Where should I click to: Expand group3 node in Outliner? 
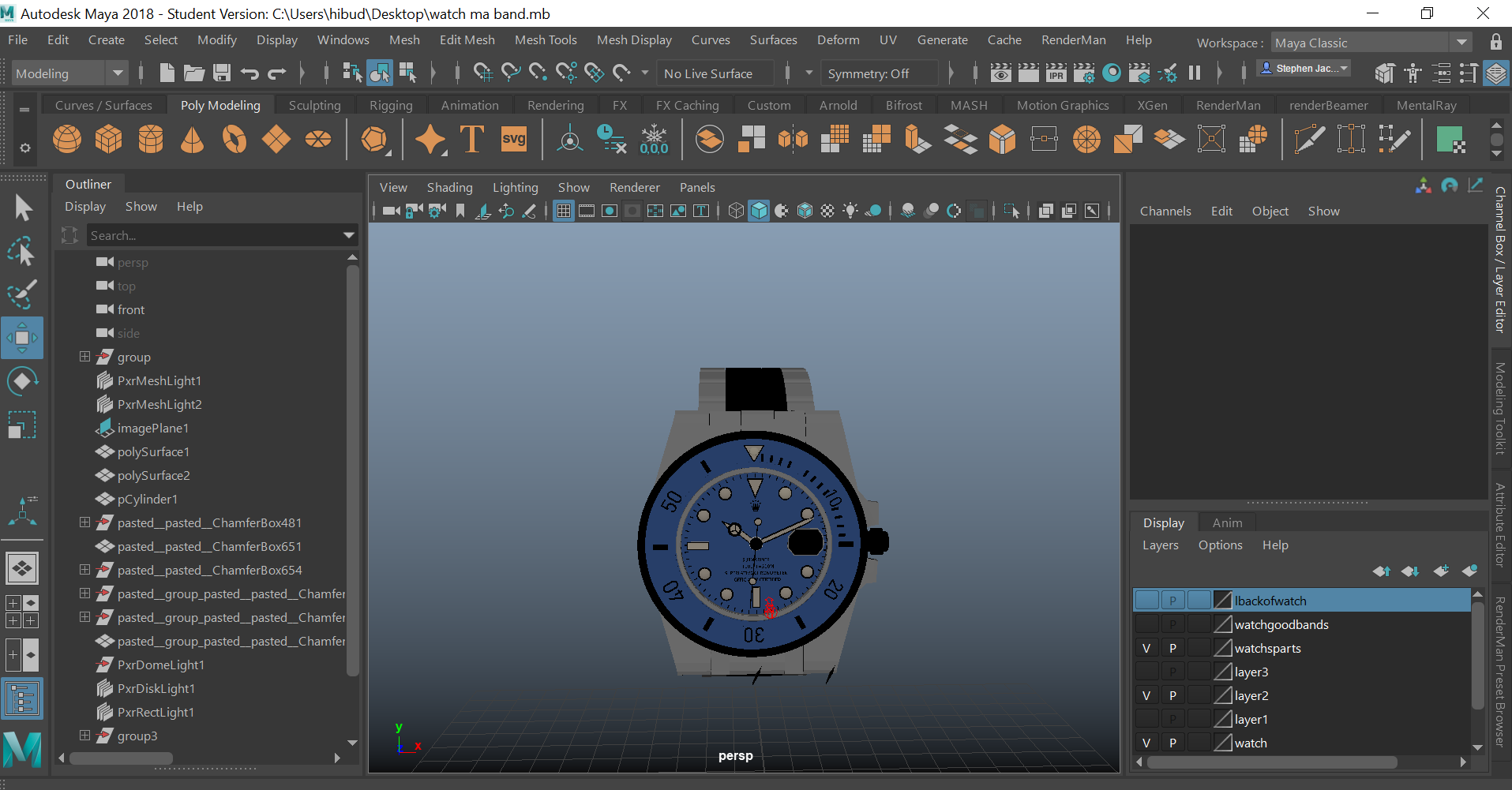click(84, 736)
